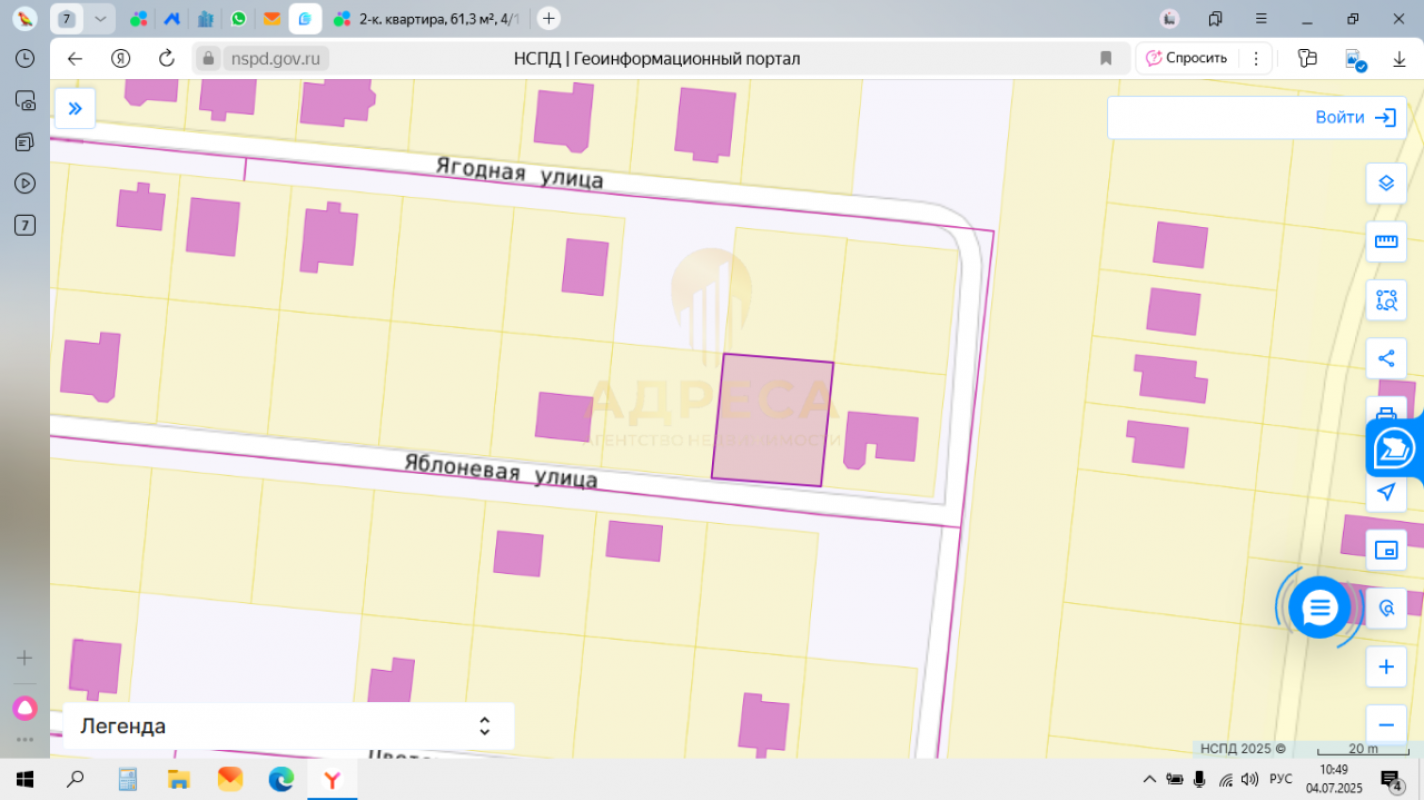Switch to the WhatsApp browser tab
The width and height of the screenshot is (1424, 800).
238,19
